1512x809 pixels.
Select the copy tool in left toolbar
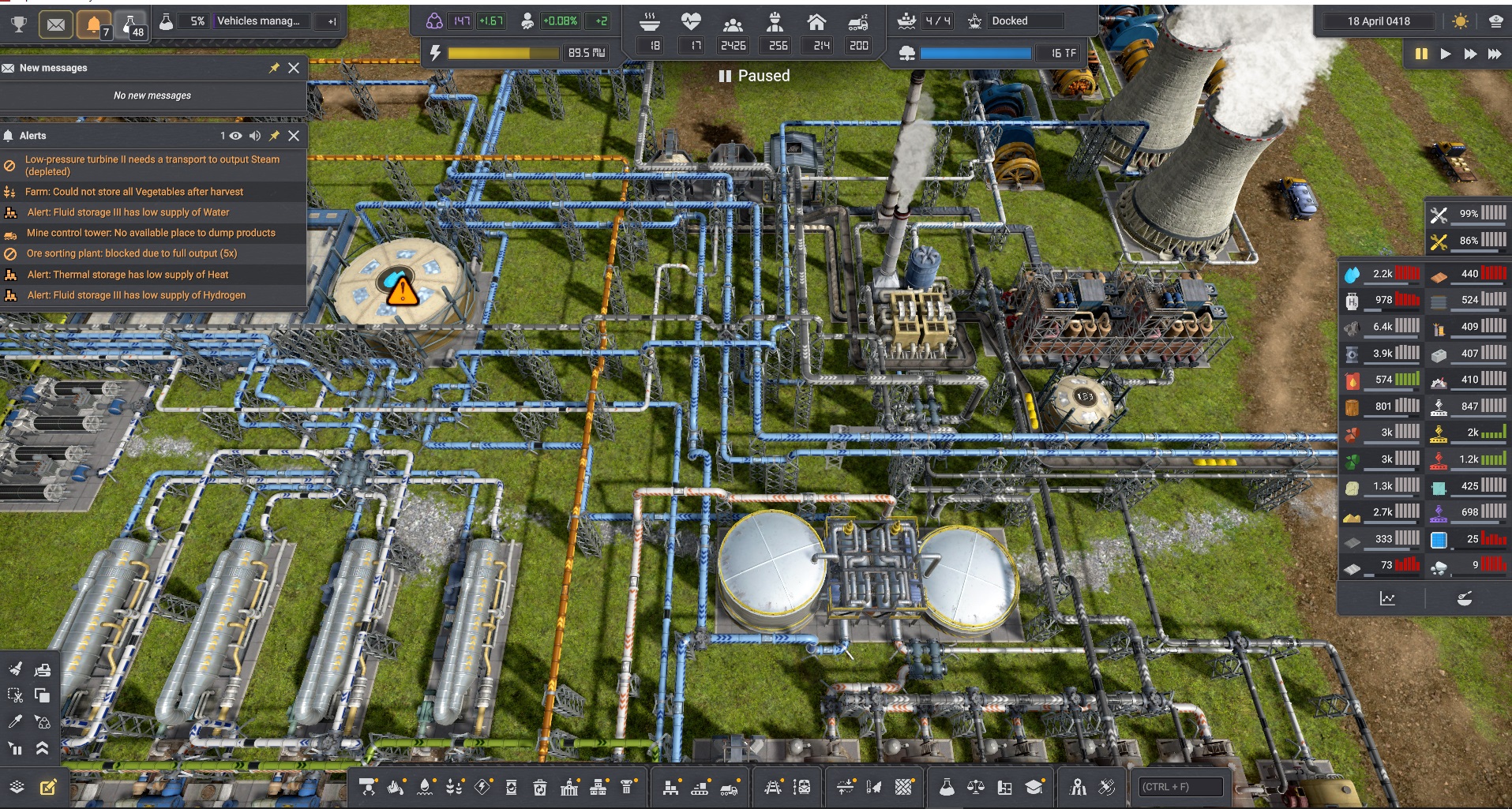coord(42,695)
